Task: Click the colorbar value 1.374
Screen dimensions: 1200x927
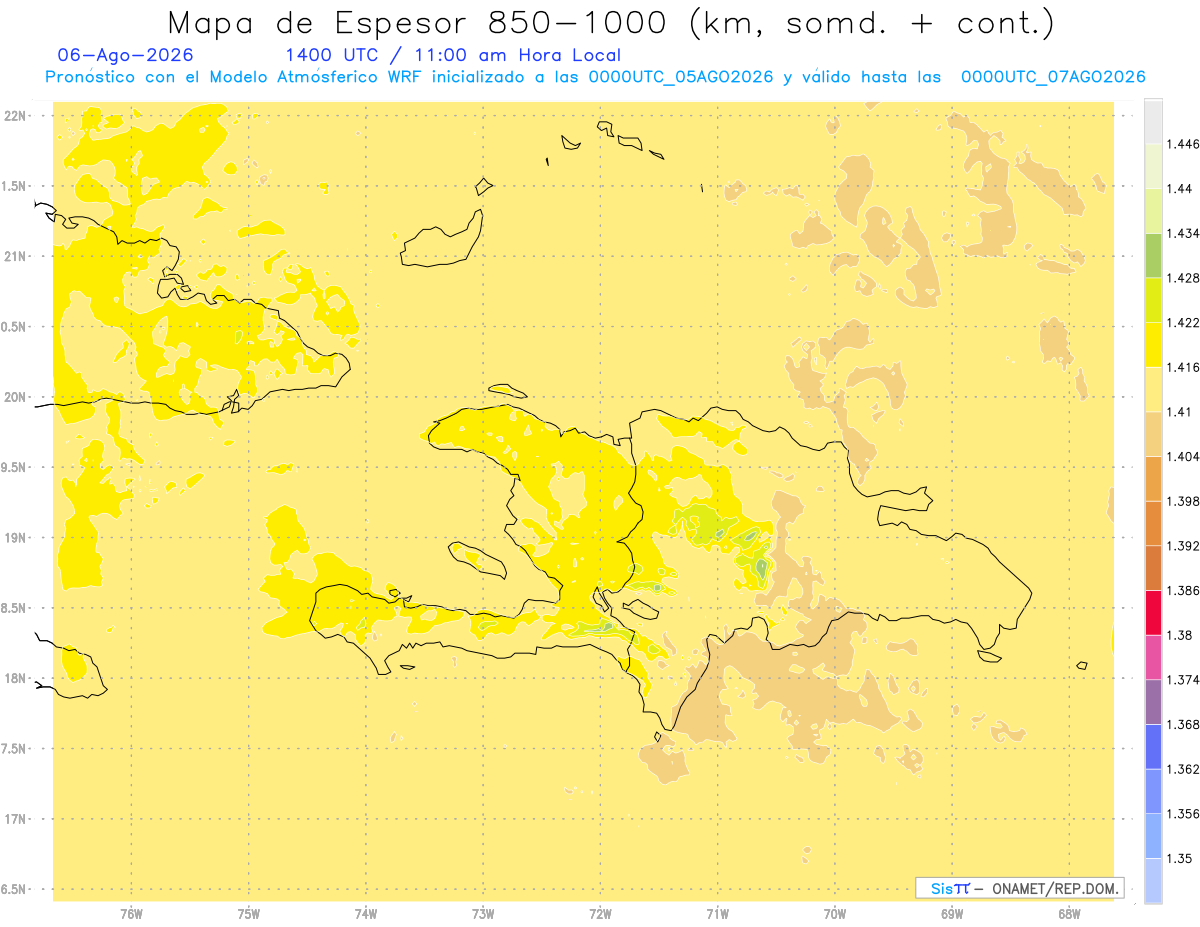Action: (1183, 679)
